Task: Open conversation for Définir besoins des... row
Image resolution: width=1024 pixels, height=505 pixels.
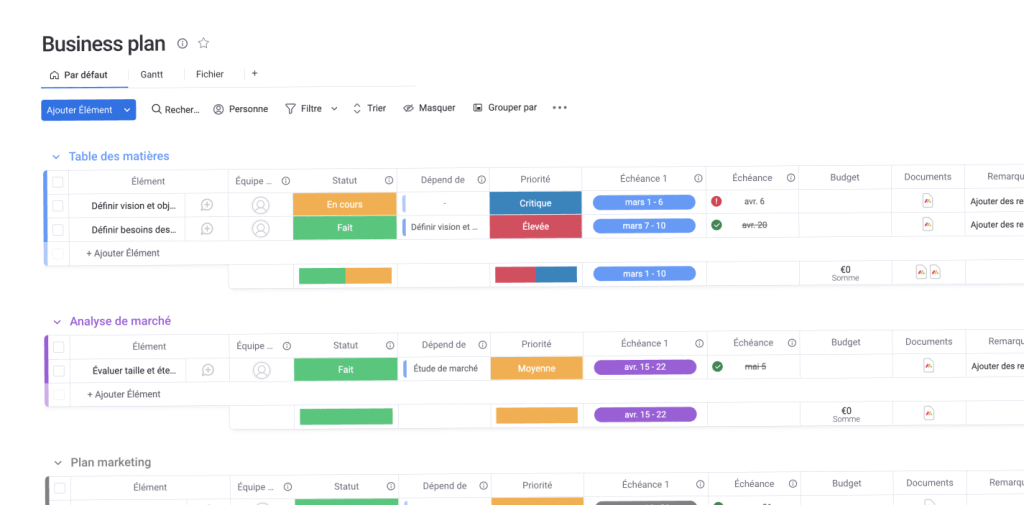Action: click(206, 229)
